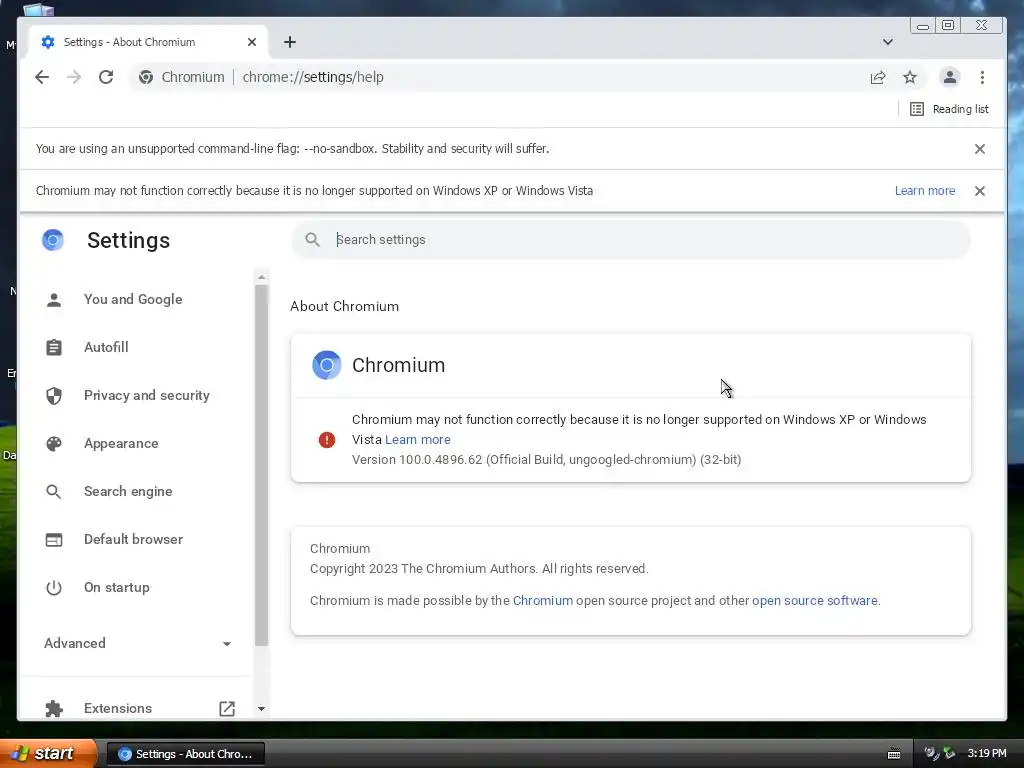The height and width of the screenshot is (768, 1024).
Task: Click the on-screen keyboard tray icon
Action: click(x=894, y=754)
